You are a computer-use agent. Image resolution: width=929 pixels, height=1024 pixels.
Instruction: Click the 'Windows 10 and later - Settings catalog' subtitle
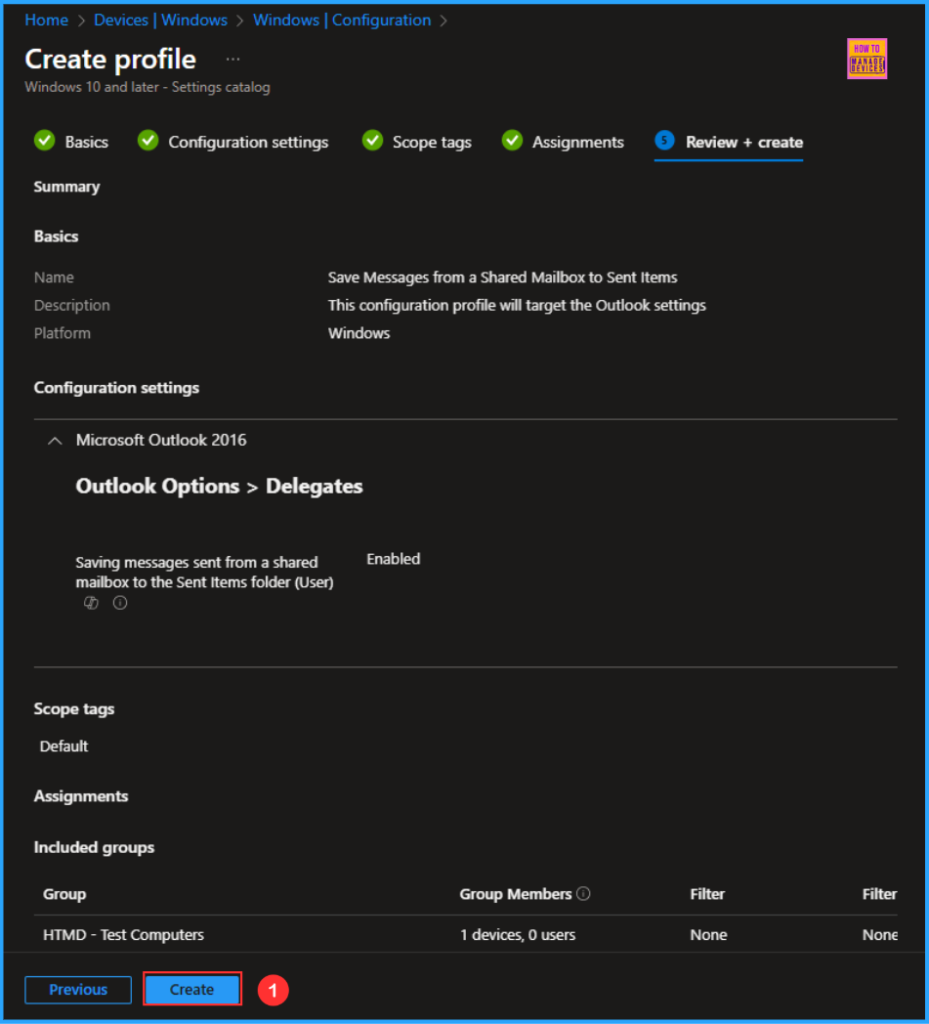[148, 87]
